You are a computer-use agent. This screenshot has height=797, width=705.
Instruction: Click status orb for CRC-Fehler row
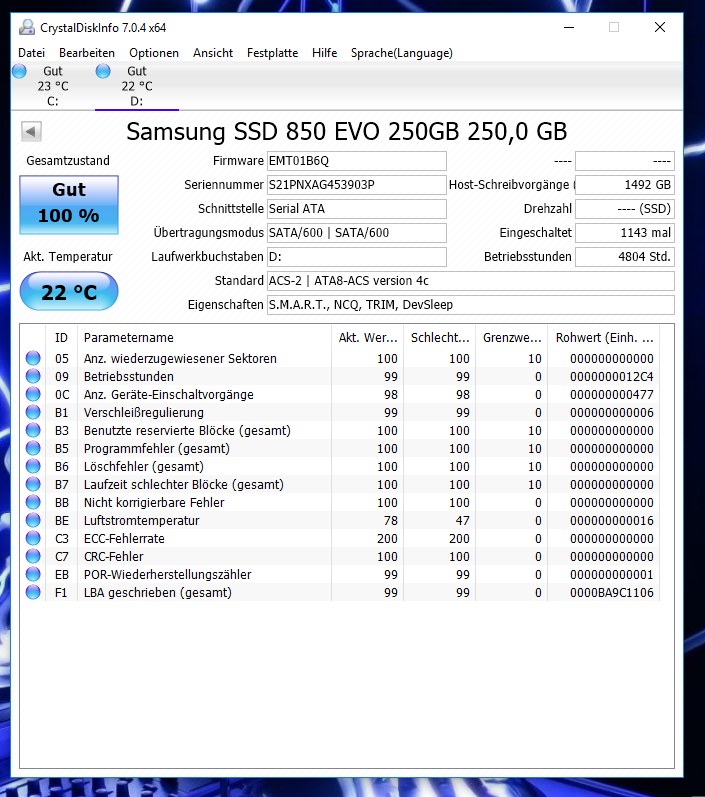(33, 556)
